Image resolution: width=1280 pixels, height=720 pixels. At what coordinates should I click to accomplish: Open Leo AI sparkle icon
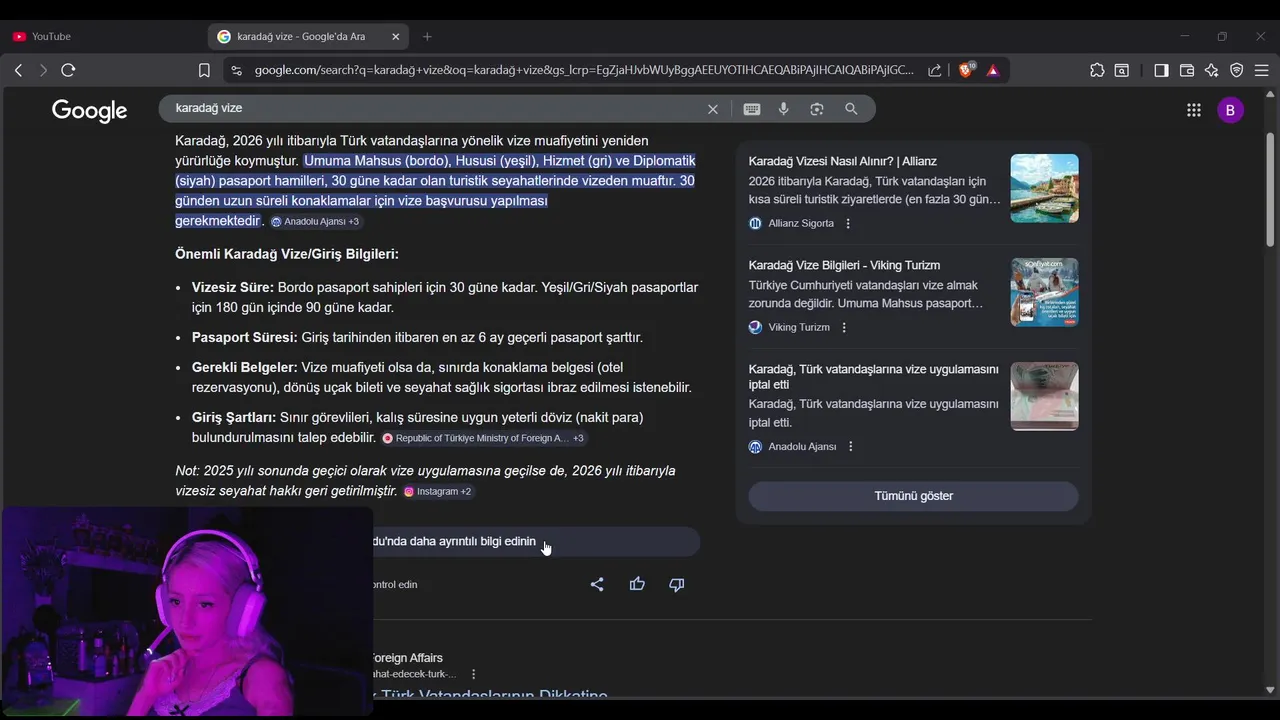point(1212,70)
